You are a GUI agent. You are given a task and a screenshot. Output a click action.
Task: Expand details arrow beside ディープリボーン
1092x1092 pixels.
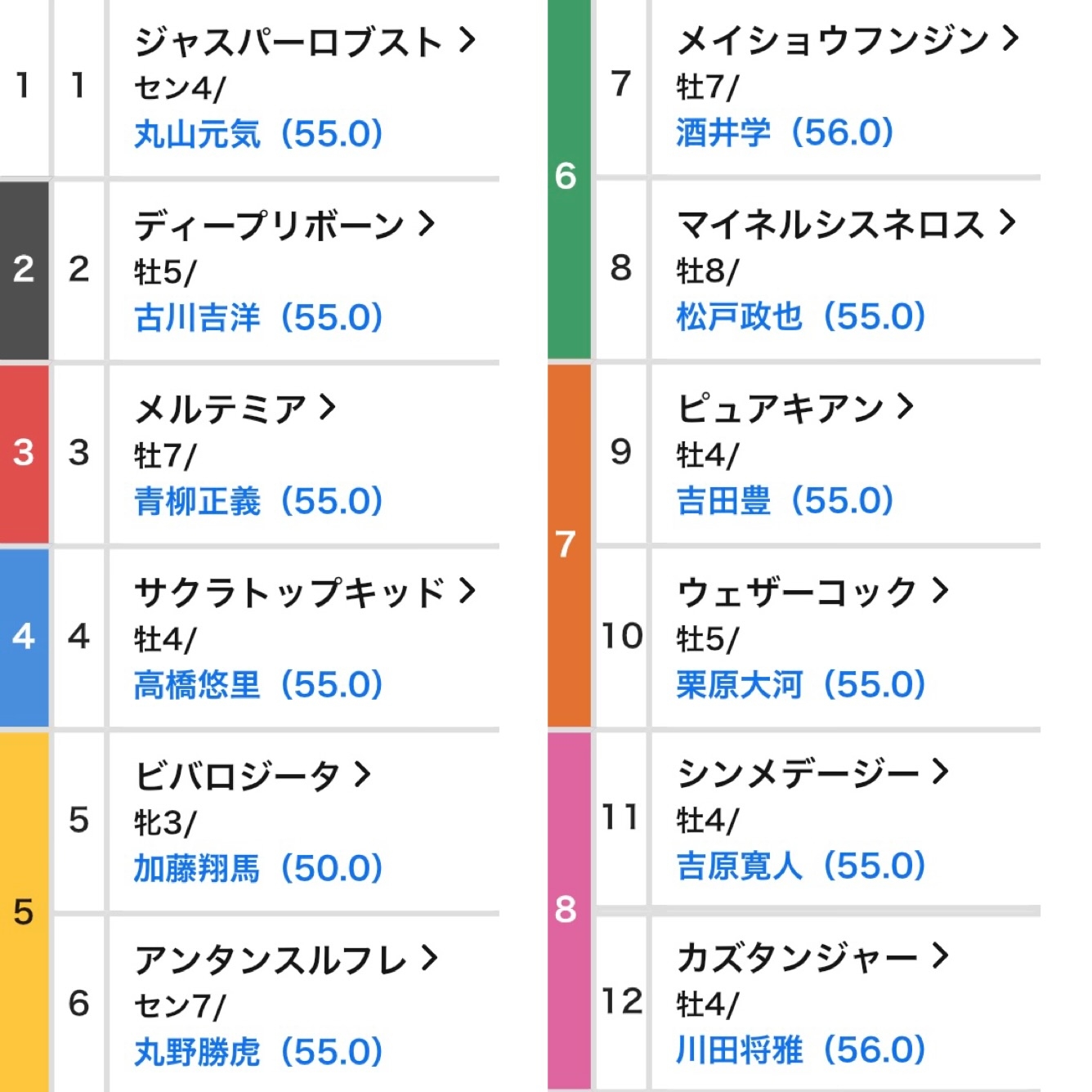point(426,223)
